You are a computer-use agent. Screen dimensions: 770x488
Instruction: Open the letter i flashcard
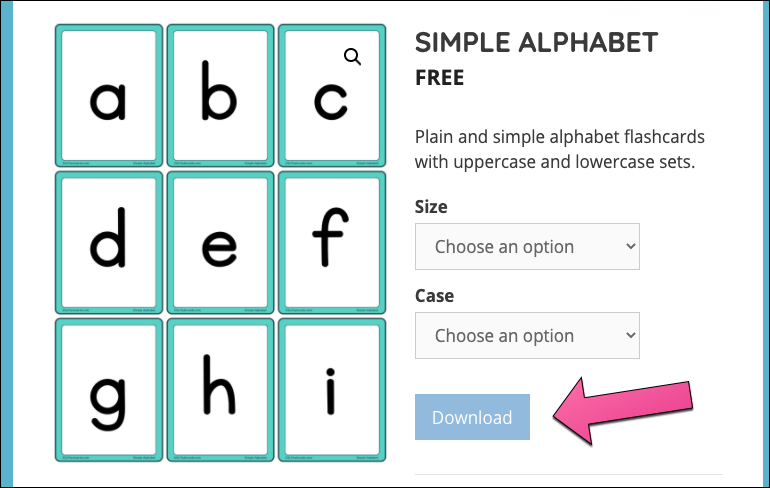coord(331,390)
